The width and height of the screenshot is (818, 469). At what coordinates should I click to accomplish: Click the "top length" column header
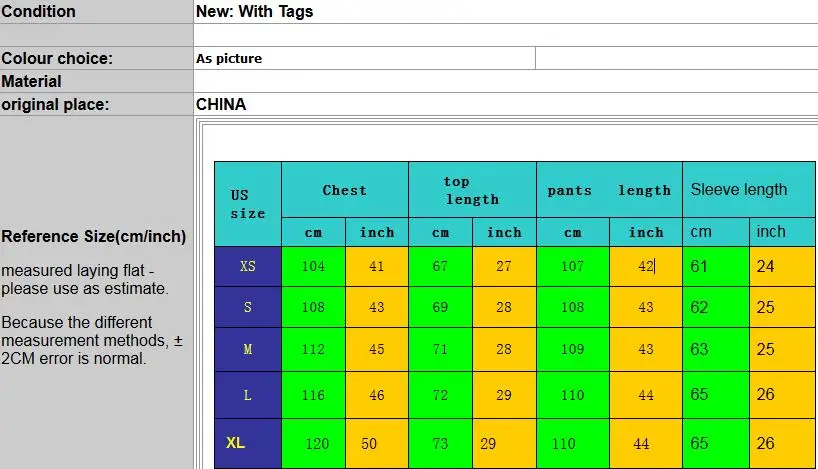click(x=472, y=190)
